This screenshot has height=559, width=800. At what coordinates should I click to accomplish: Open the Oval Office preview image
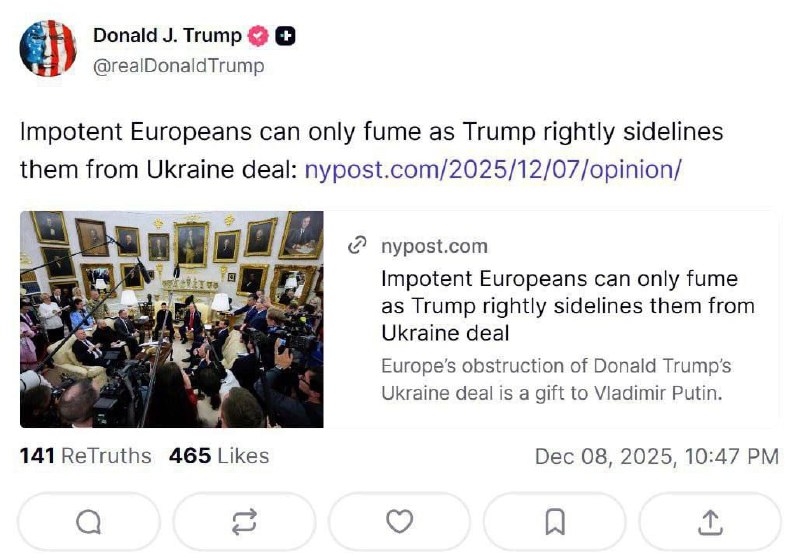tap(172, 319)
